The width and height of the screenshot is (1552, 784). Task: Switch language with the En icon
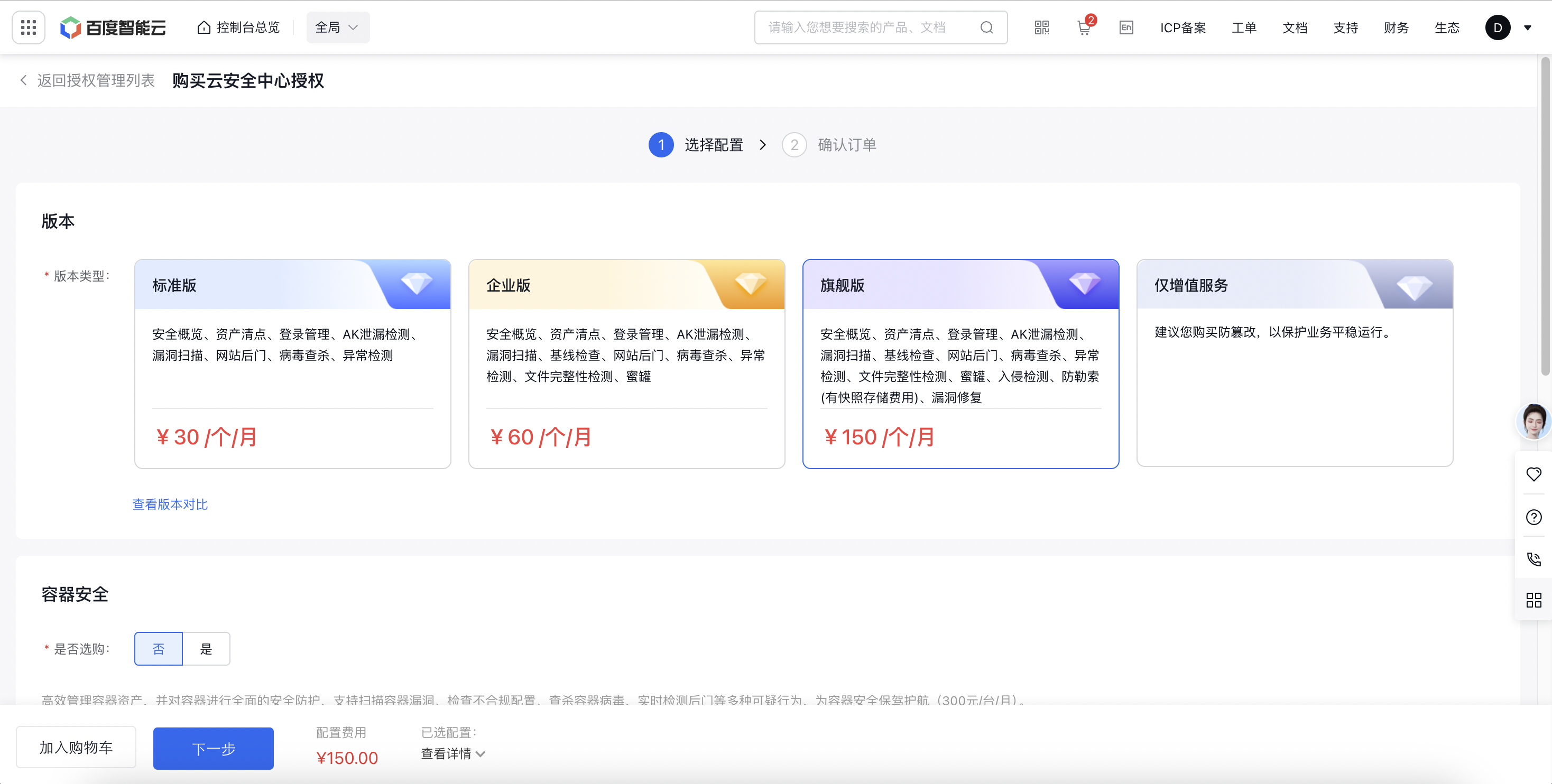pos(1126,27)
